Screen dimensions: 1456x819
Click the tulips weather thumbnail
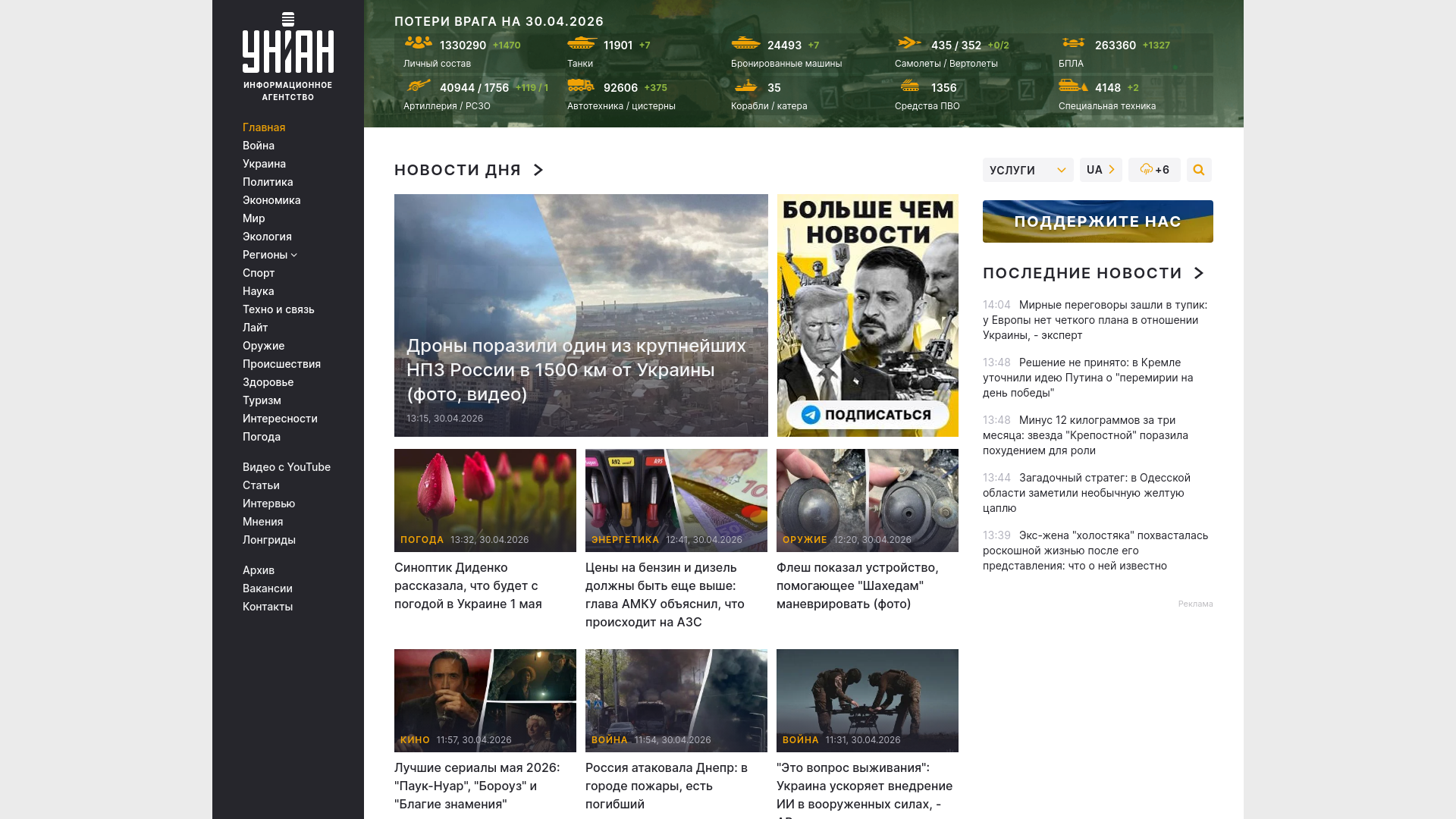[485, 500]
